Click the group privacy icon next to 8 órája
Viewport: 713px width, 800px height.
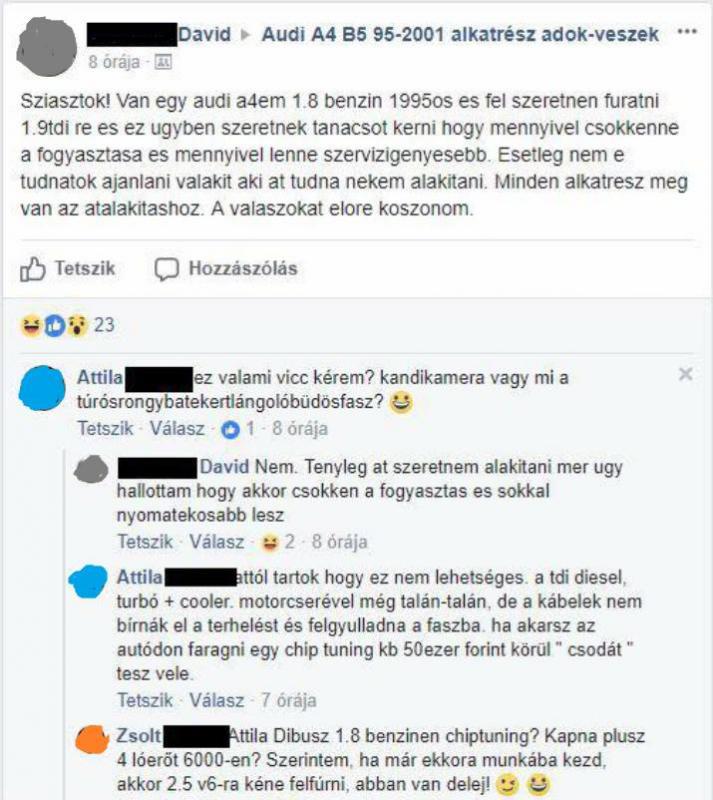[163, 62]
